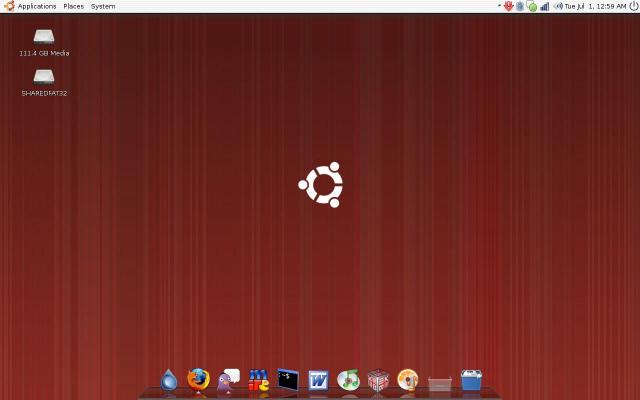This screenshot has width=640, height=400.
Task: Click the red update notifier arrow
Action: click(x=508, y=6)
